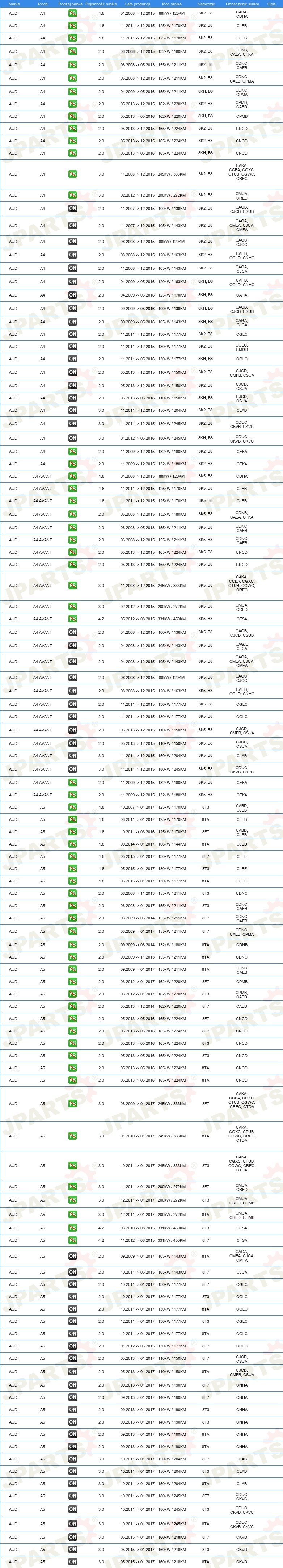Click the Lata produkcji column header
Viewport: 283px width, 1568px height.
pyautogui.click(x=137, y=4)
